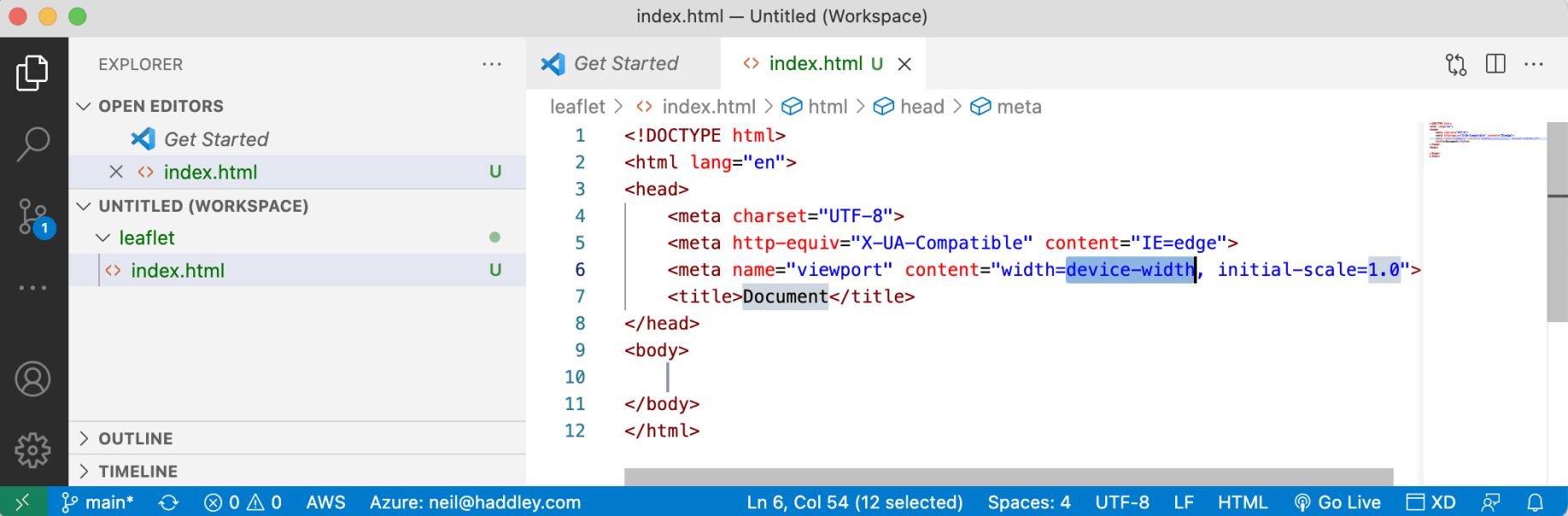
Task: Click the synchronize changes icon
Action: click(x=168, y=502)
